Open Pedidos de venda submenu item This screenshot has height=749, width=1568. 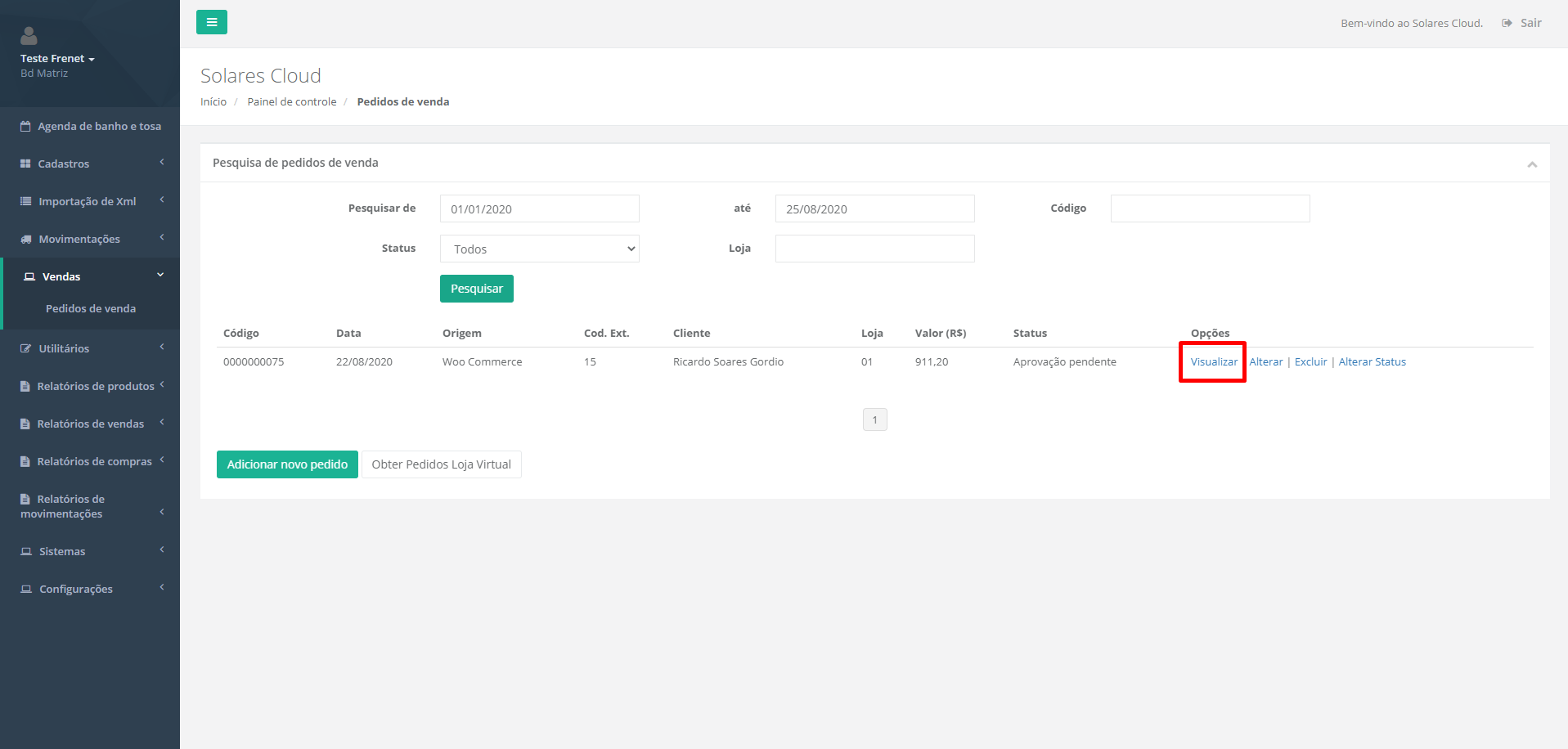(x=91, y=308)
